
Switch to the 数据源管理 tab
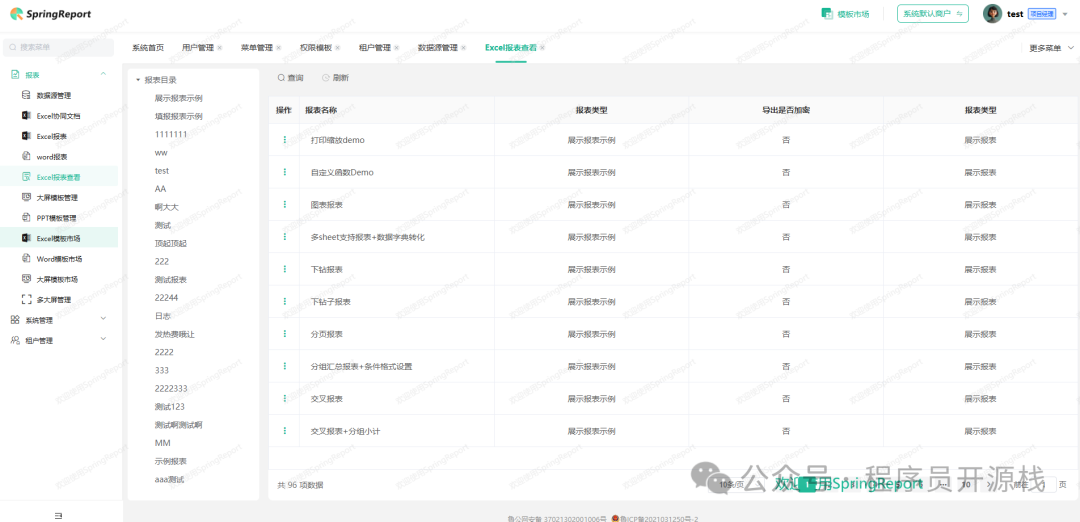click(438, 48)
